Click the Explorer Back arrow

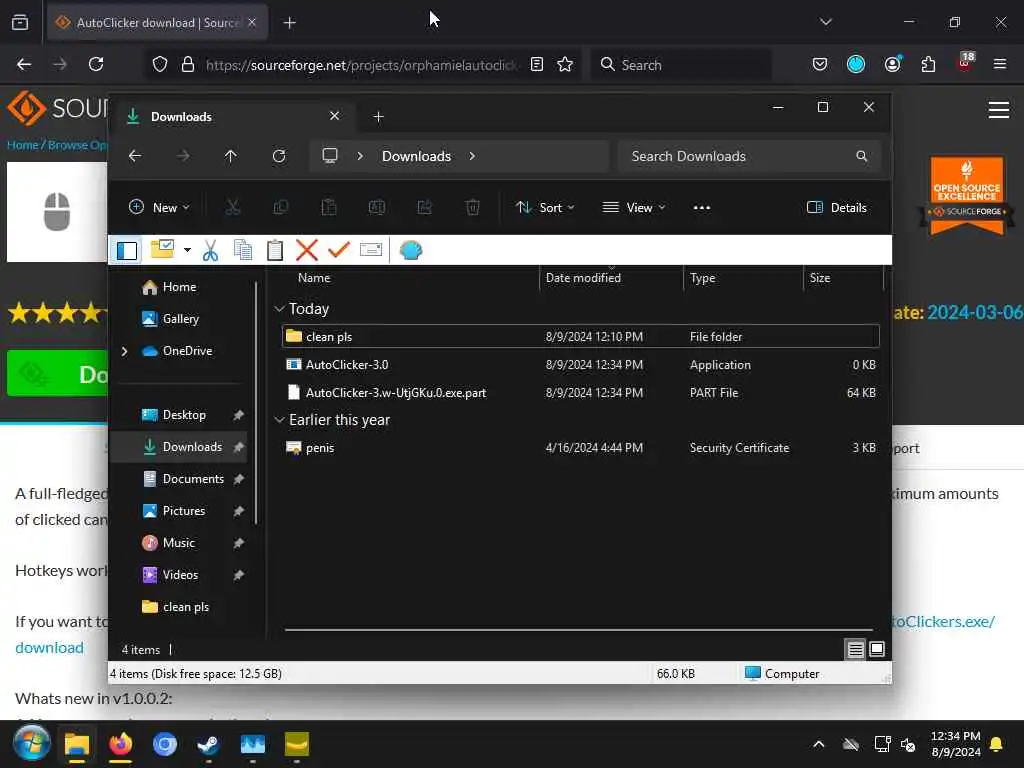coord(135,156)
